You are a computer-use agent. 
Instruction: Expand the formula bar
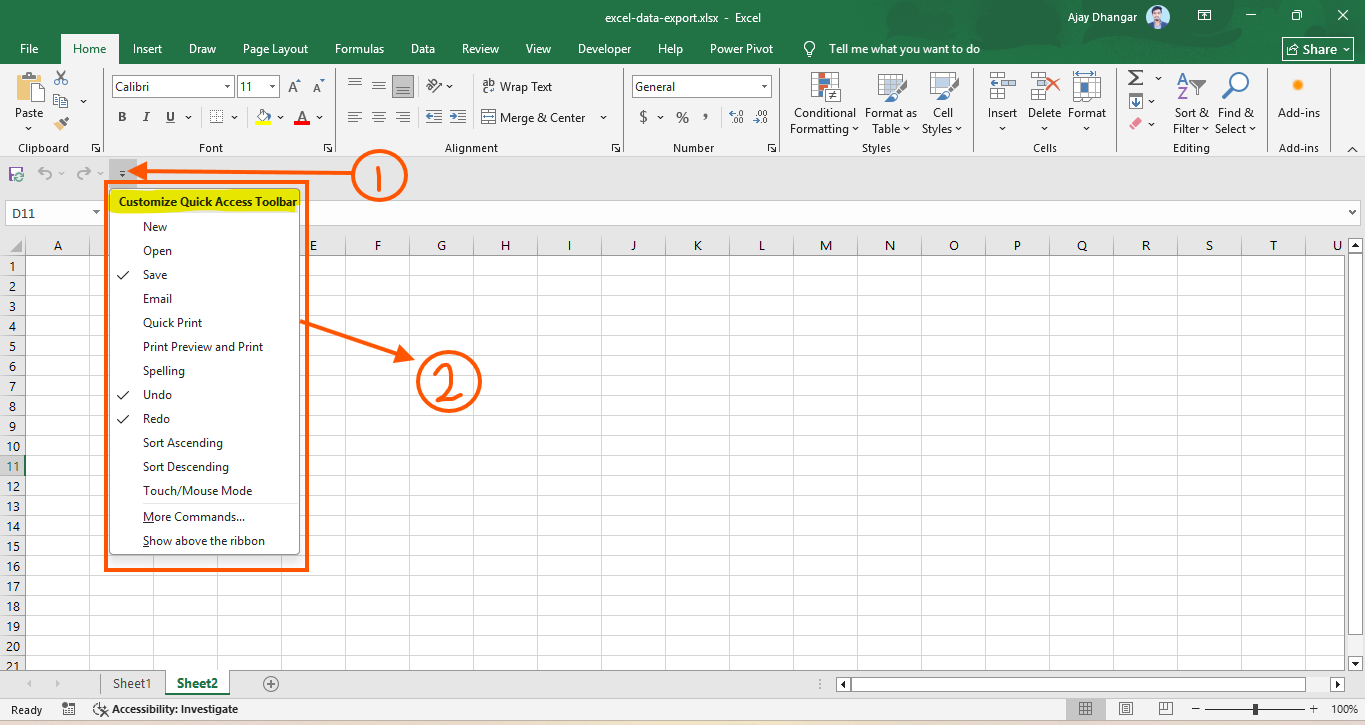(1354, 213)
